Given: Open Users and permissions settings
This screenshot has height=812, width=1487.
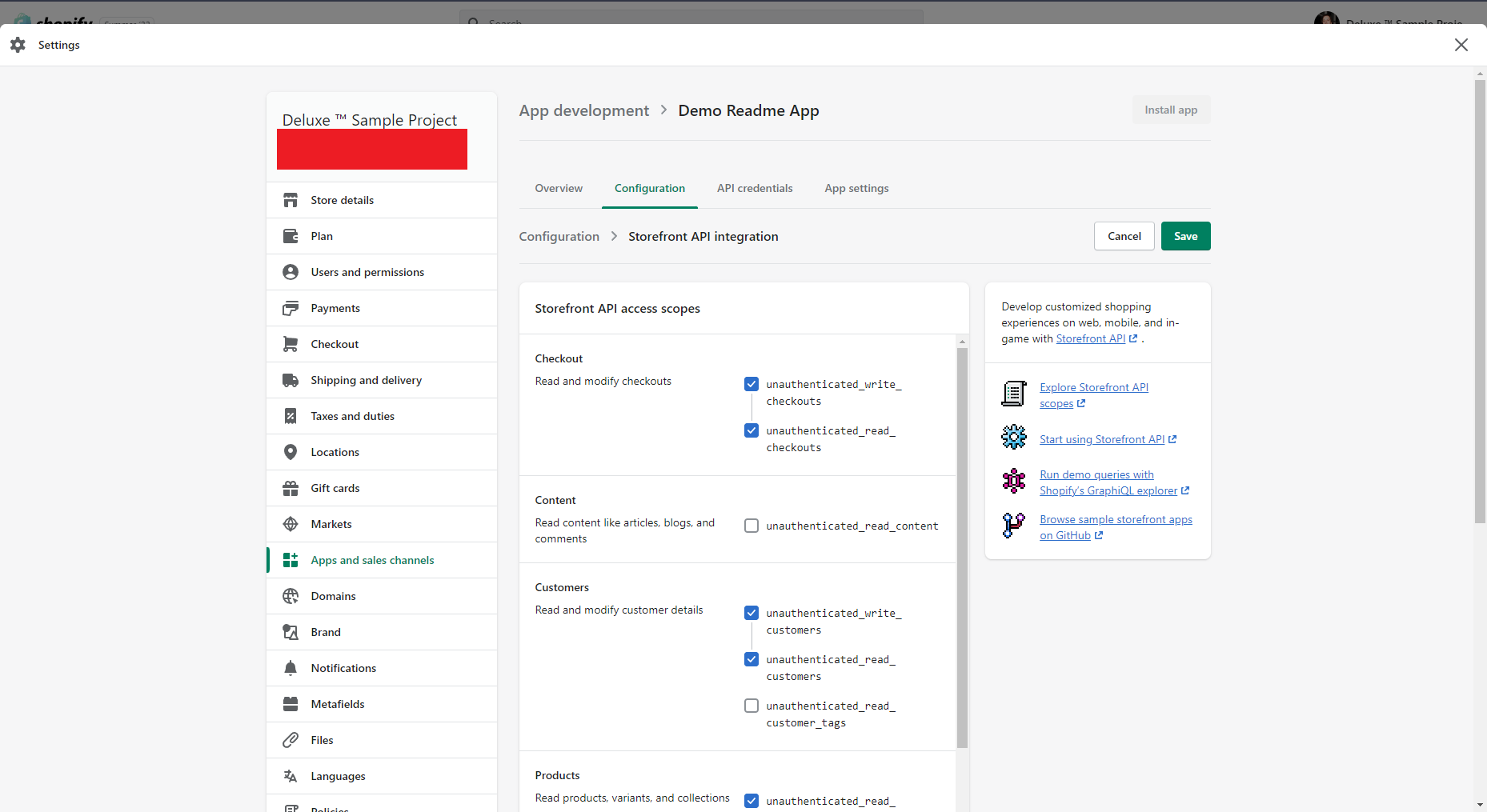Looking at the screenshot, I should 382,272.
